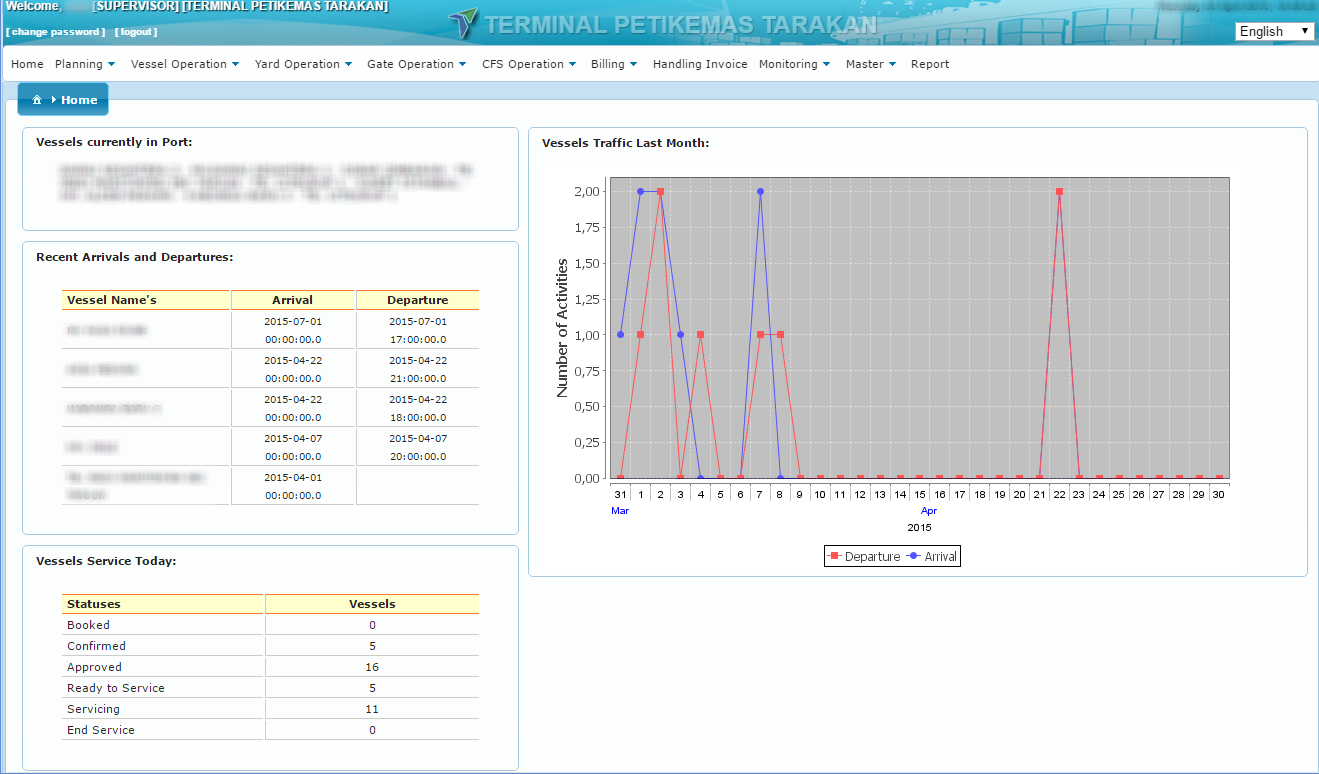This screenshot has width=1319, height=774.
Task: Expand the CFS Operation menu
Action: [x=529, y=64]
